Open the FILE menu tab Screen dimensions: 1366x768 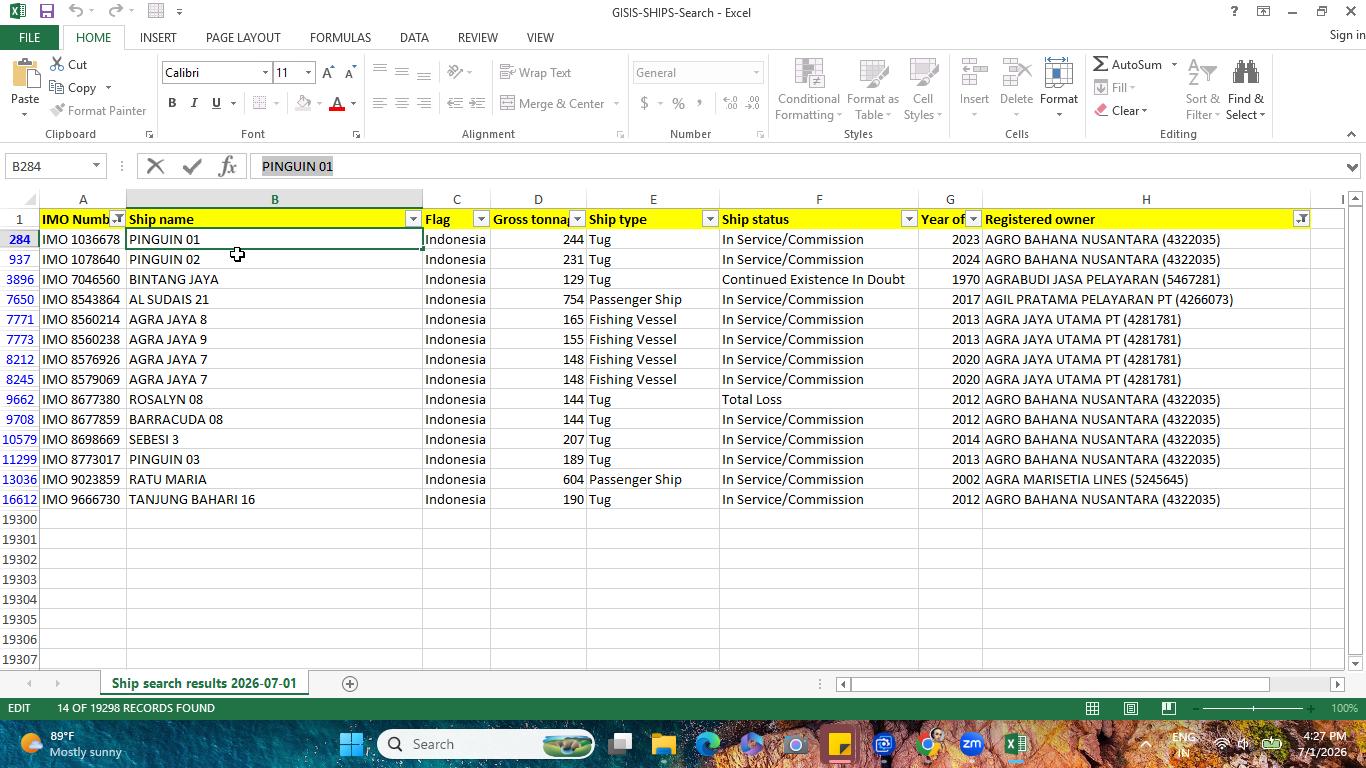click(29, 38)
